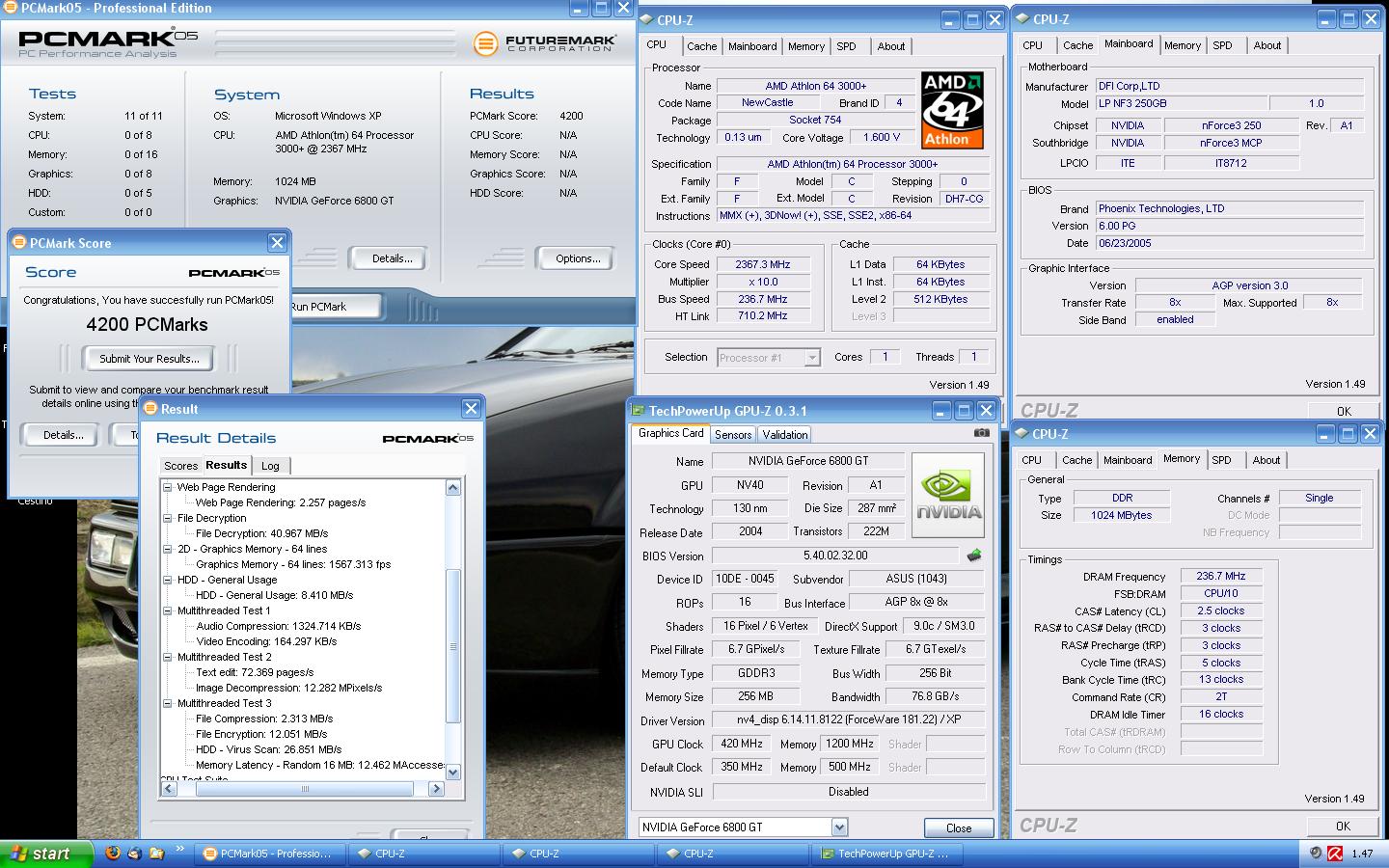Switch to the Validation tab in GPU-Z

[x=784, y=435]
